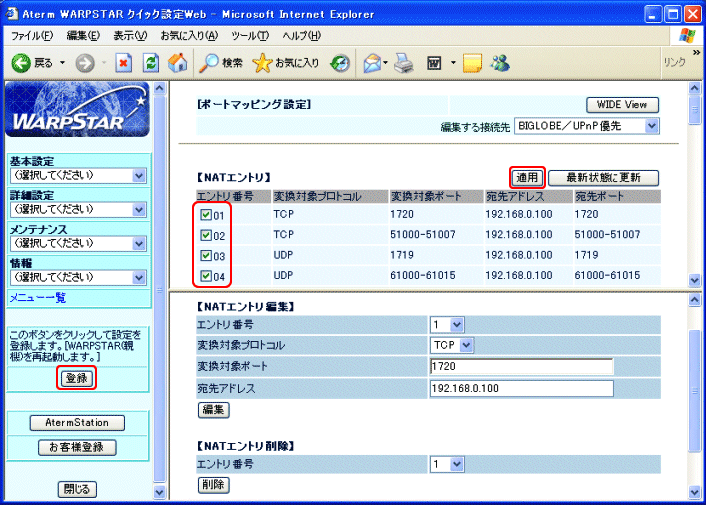The height and width of the screenshot is (505, 706).
Task: Click the 適用 apply button
Action: click(527, 177)
